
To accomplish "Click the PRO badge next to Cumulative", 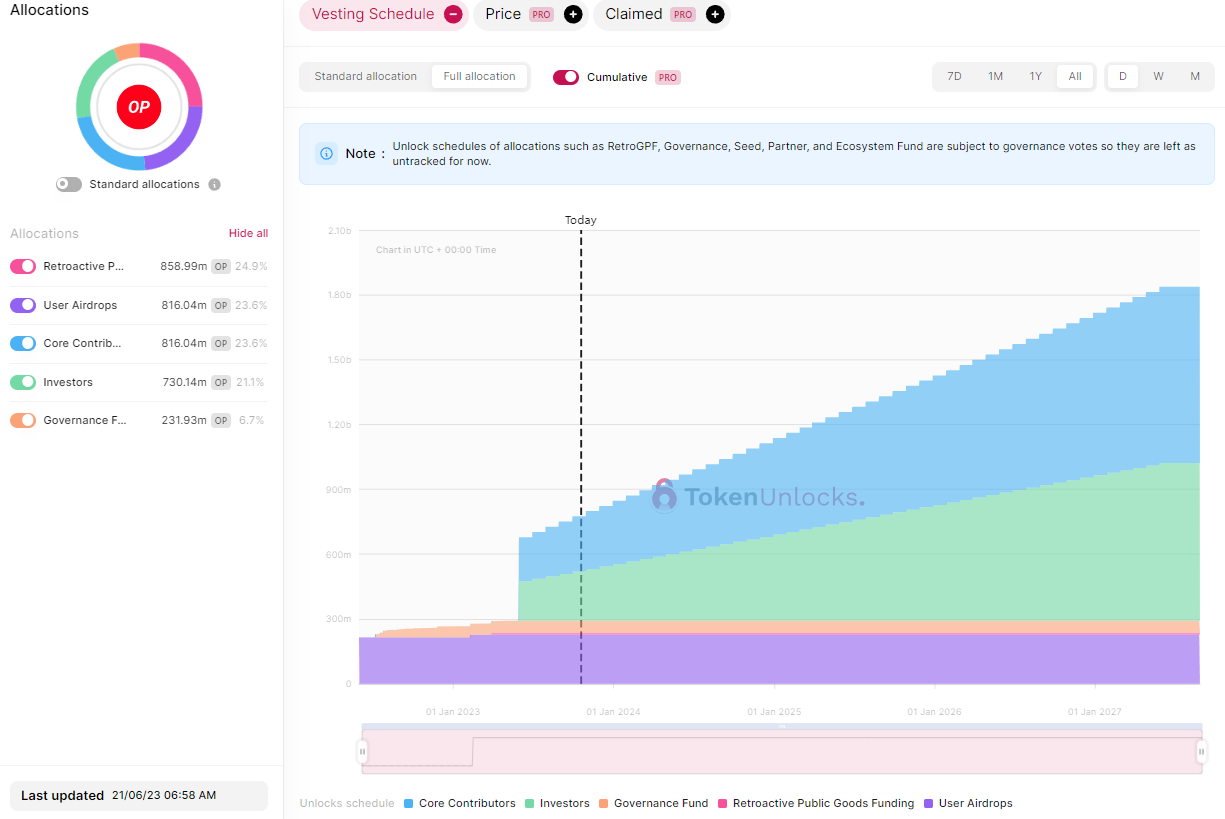I will (x=668, y=77).
